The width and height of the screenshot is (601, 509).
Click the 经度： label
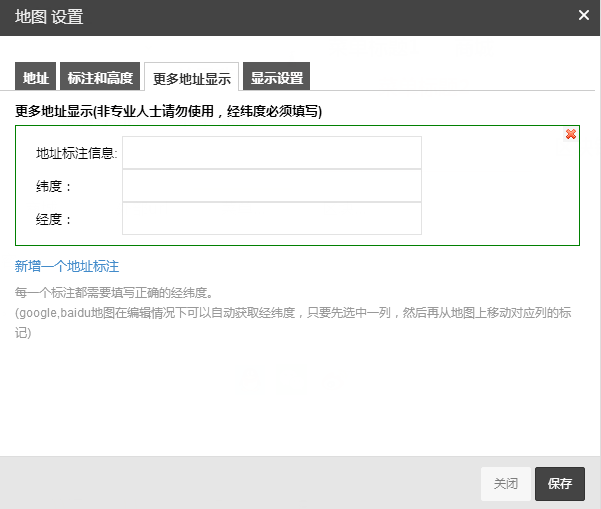(53, 219)
